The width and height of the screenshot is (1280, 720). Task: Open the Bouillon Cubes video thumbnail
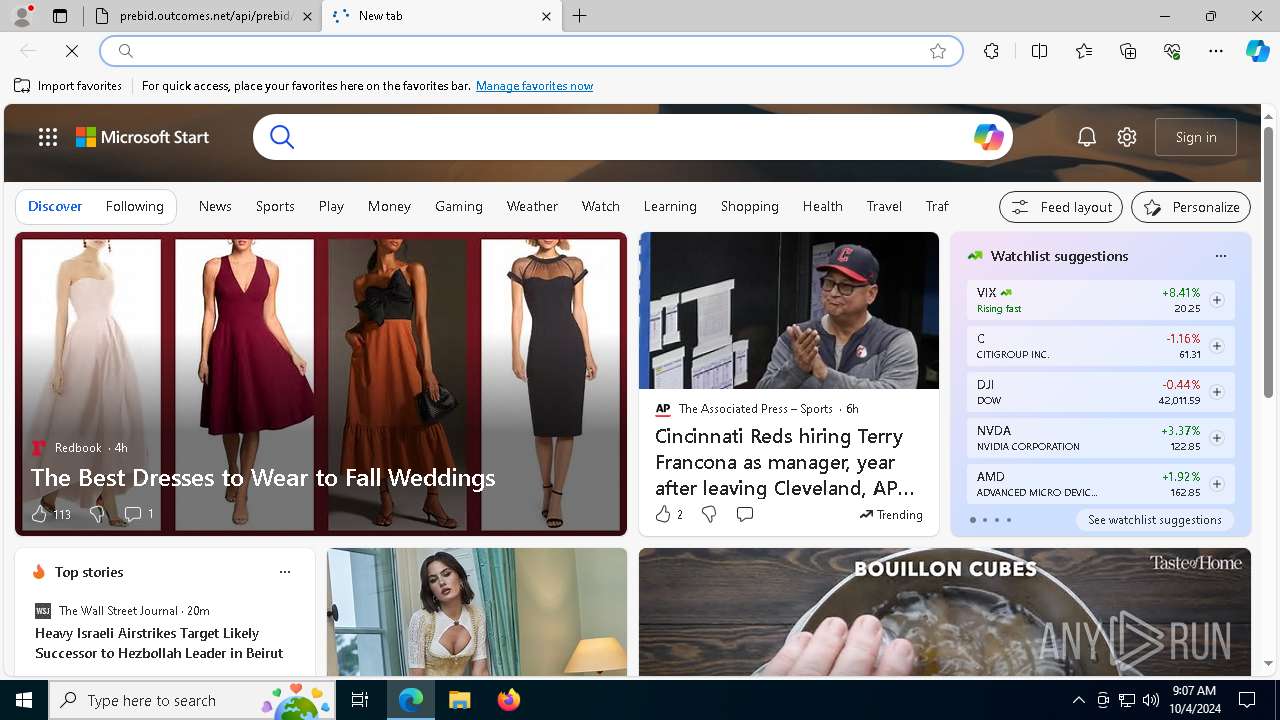click(945, 611)
